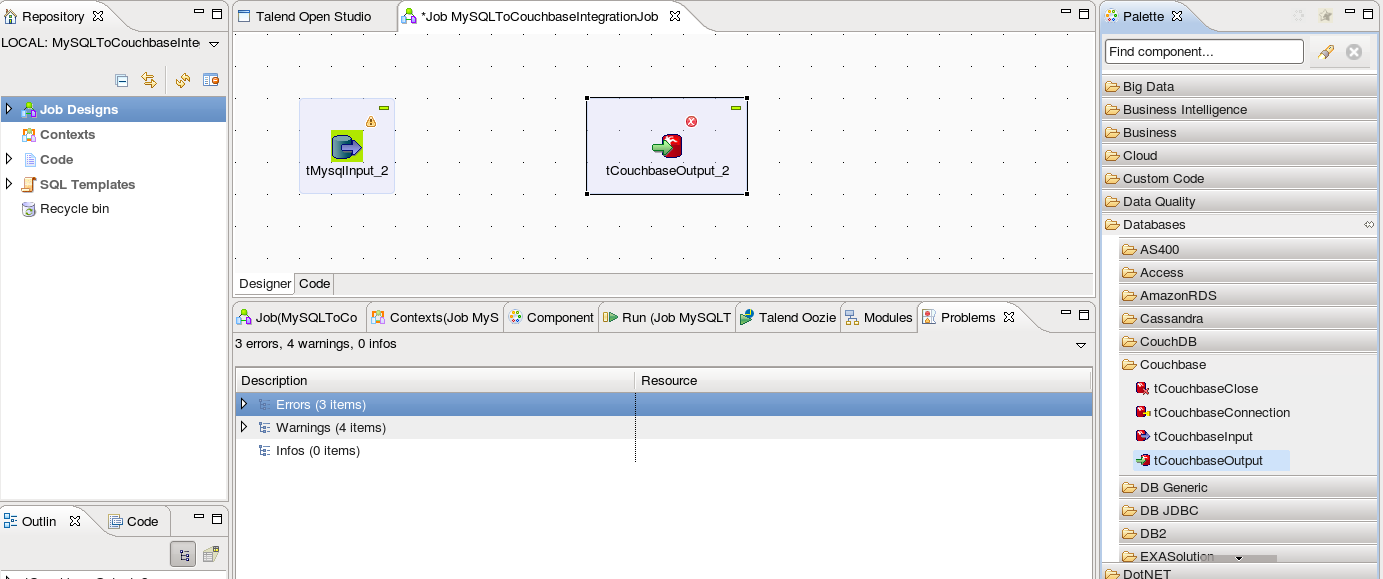Click the Find component search field

tap(1204, 51)
